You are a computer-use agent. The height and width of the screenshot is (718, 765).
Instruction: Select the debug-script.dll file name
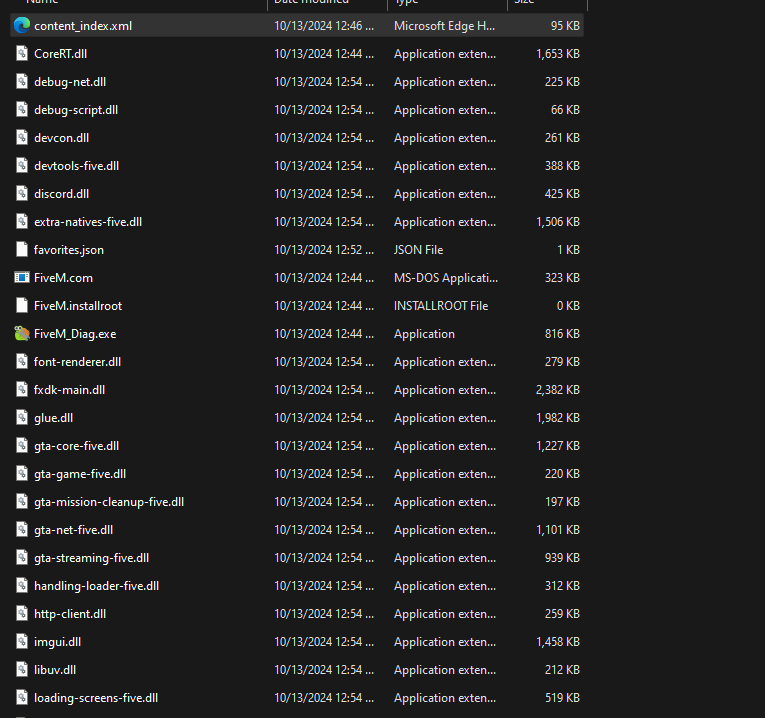(x=76, y=110)
